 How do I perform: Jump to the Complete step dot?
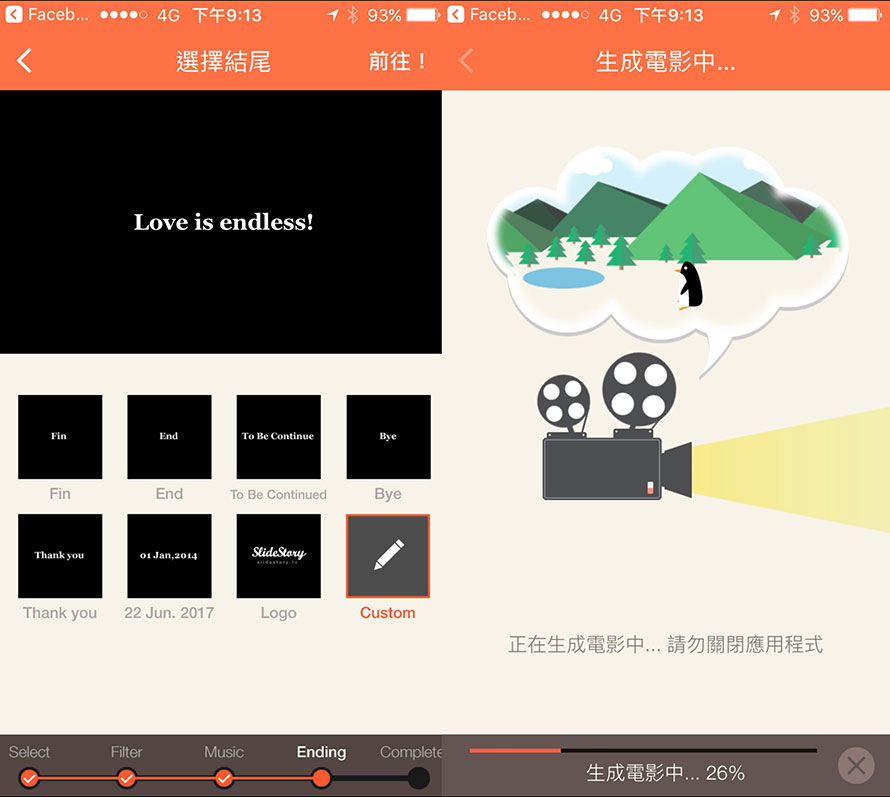coord(419,778)
